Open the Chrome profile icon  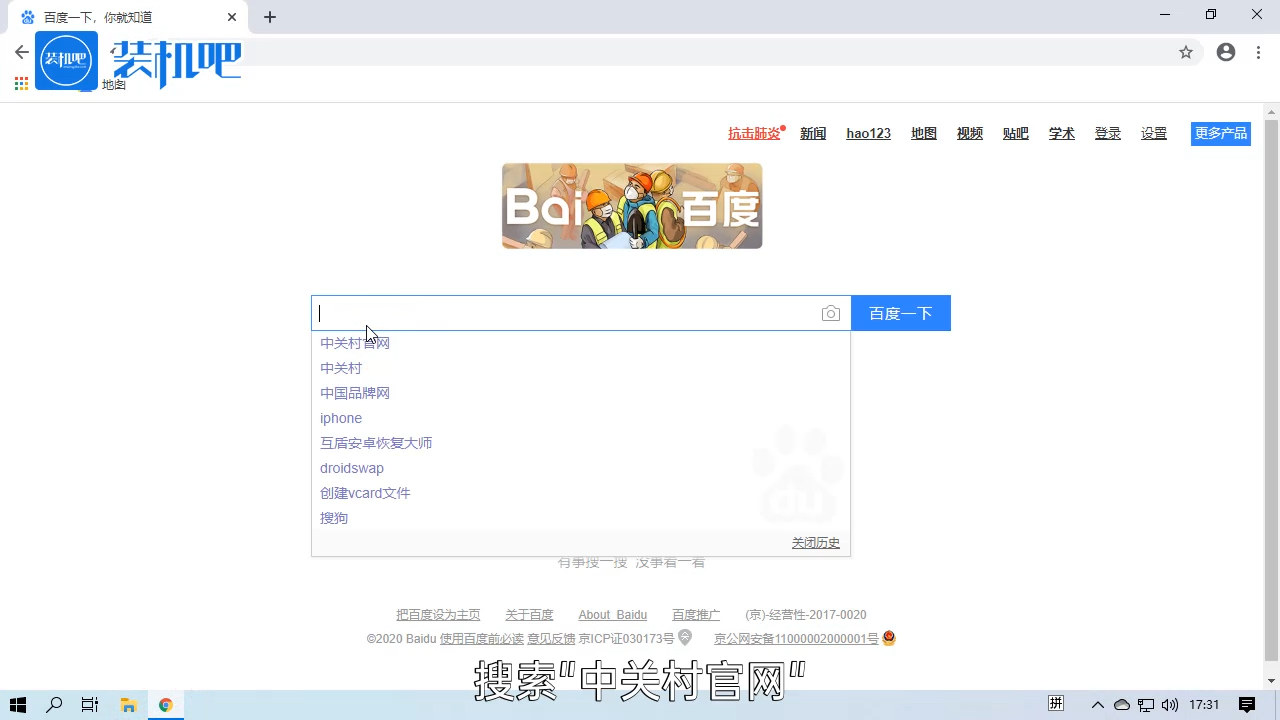(x=1226, y=52)
